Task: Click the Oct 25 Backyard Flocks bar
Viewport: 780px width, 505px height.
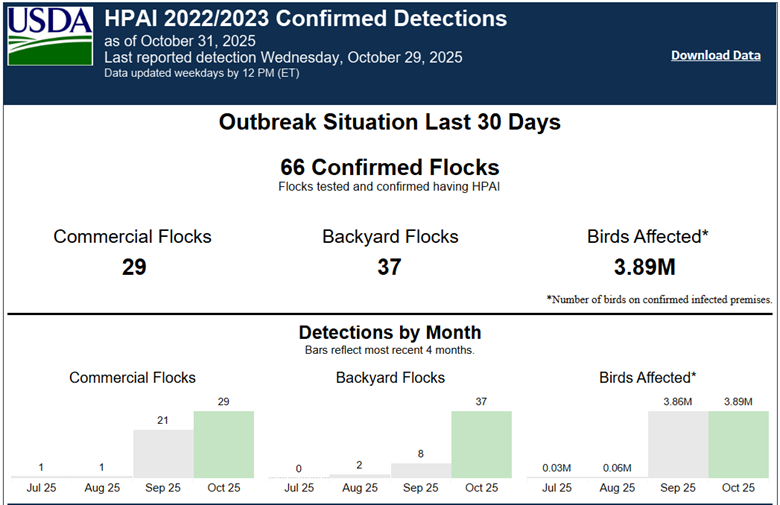Action: 481,444
